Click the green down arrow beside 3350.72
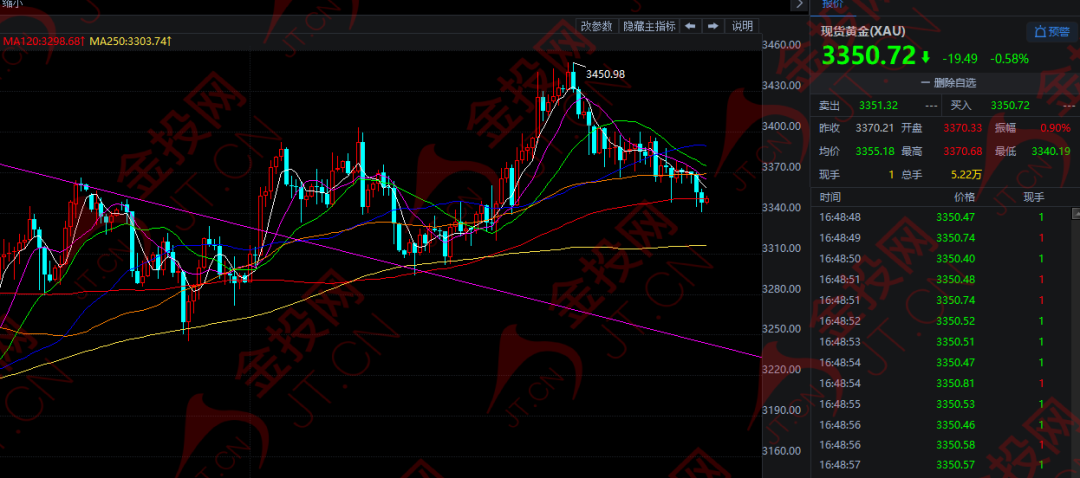The height and width of the screenshot is (478, 1080). click(926, 57)
